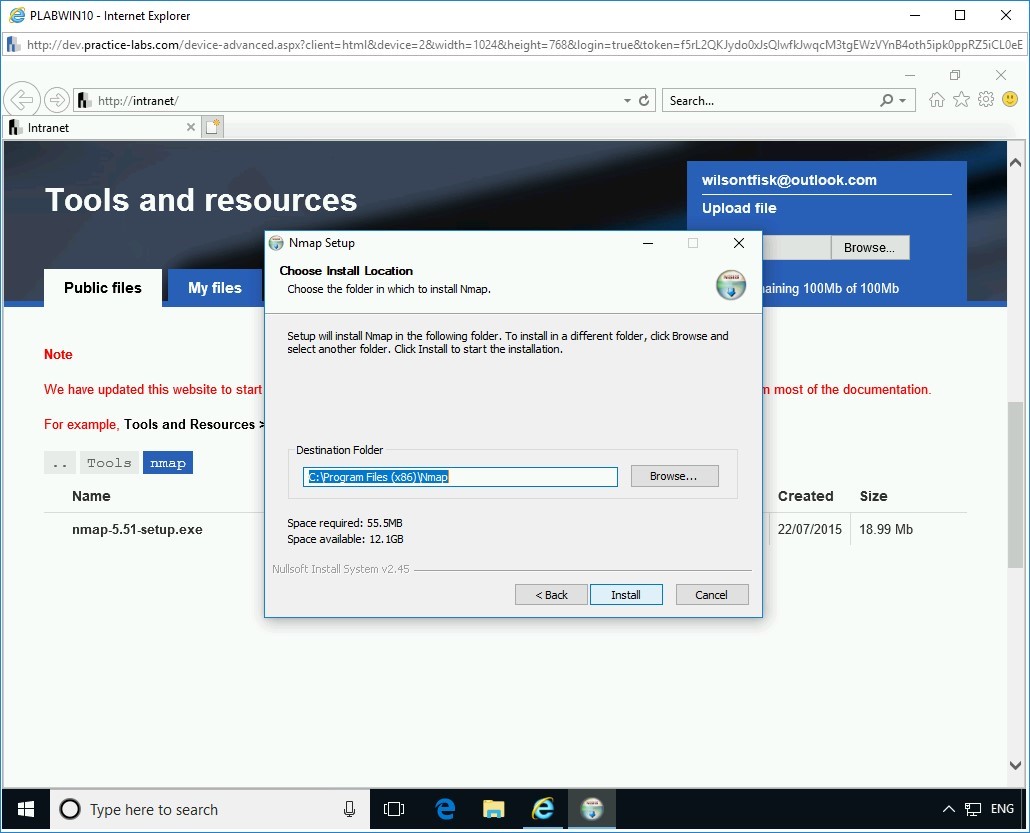The height and width of the screenshot is (833, 1030).
Task: Click Install to begin the Nmap installation
Action: 626,594
